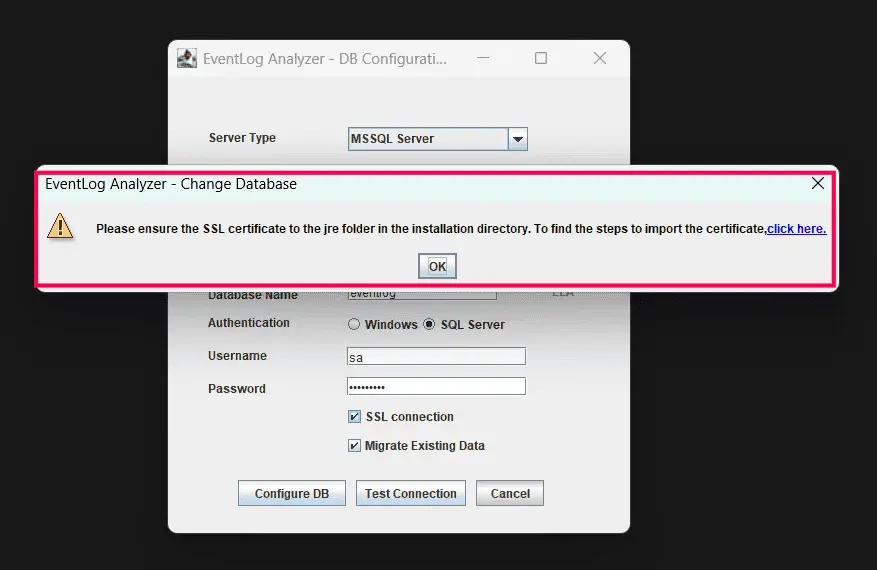Open the 'click here.' certificate steps link
This screenshot has height=570, width=877.
[x=796, y=229]
